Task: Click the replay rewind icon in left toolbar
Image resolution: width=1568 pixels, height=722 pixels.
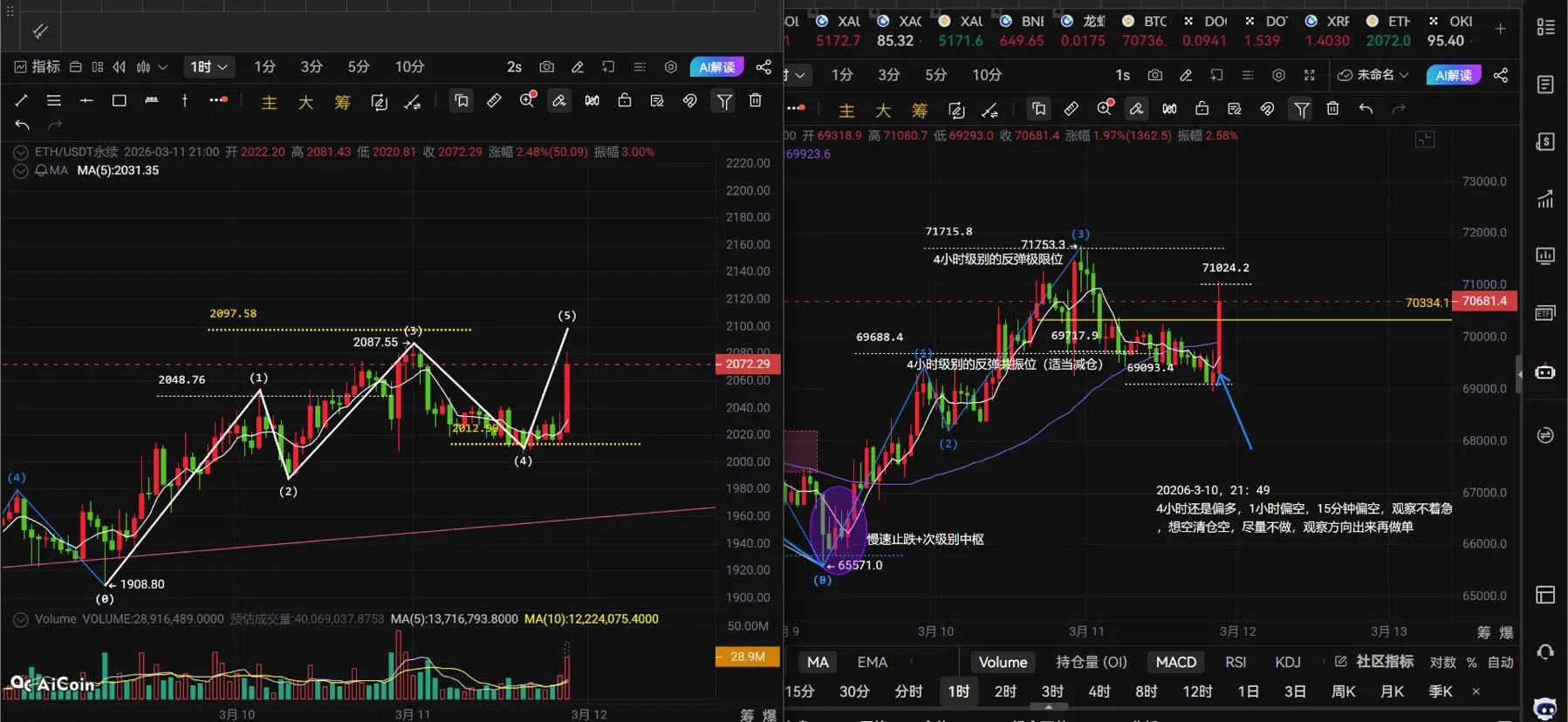Action: (x=120, y=66)
